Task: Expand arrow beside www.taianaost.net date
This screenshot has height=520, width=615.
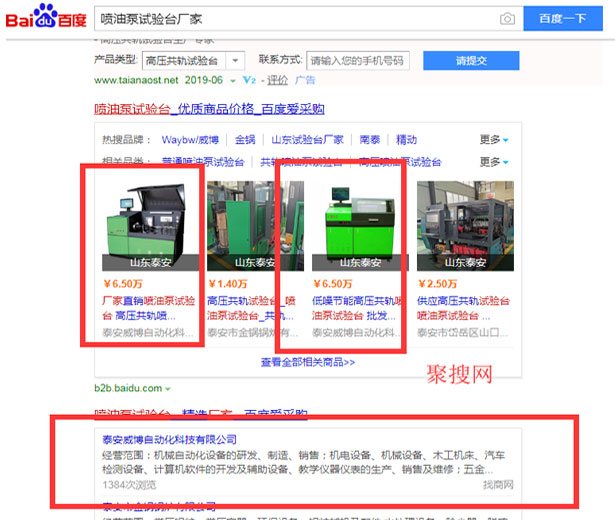Action: [x=233, y=80]
